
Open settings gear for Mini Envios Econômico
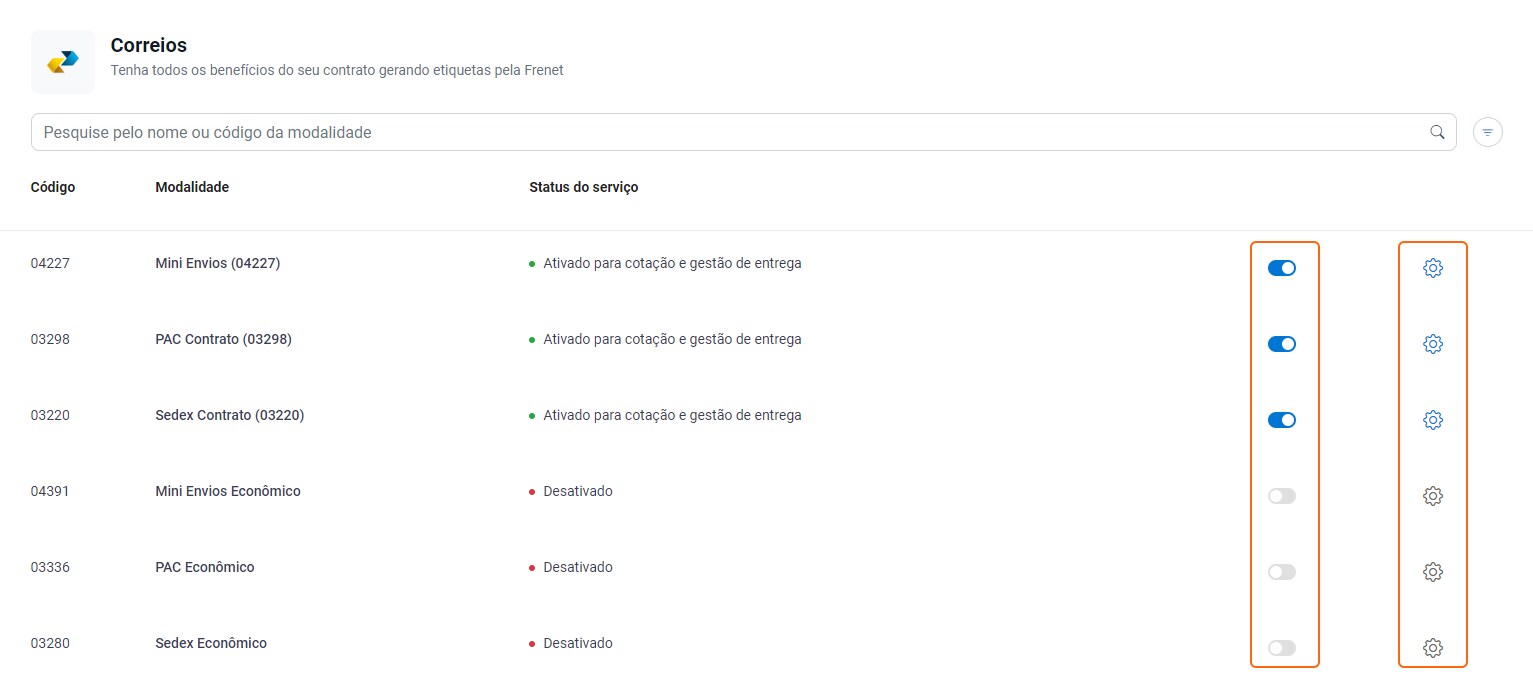click(1433, 495)
